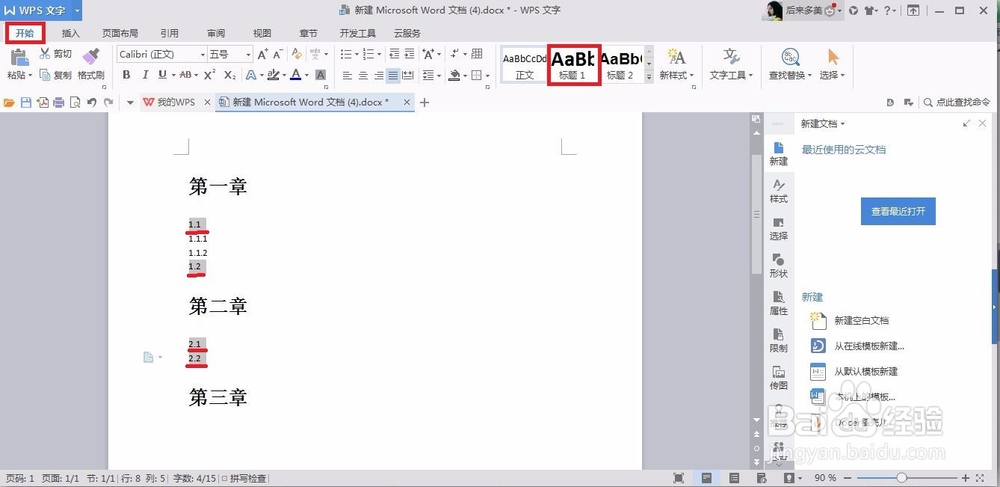Insert table via grid icon
Screen dimensions: 1000x487
tap(476, 54)
